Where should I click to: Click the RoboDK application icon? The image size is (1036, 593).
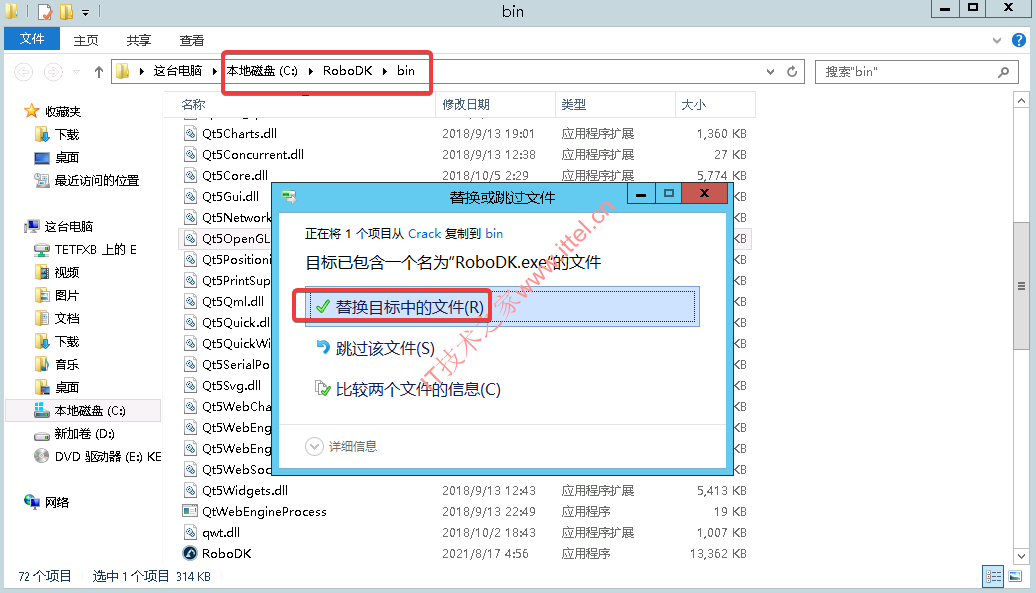(x=190, y=553)
